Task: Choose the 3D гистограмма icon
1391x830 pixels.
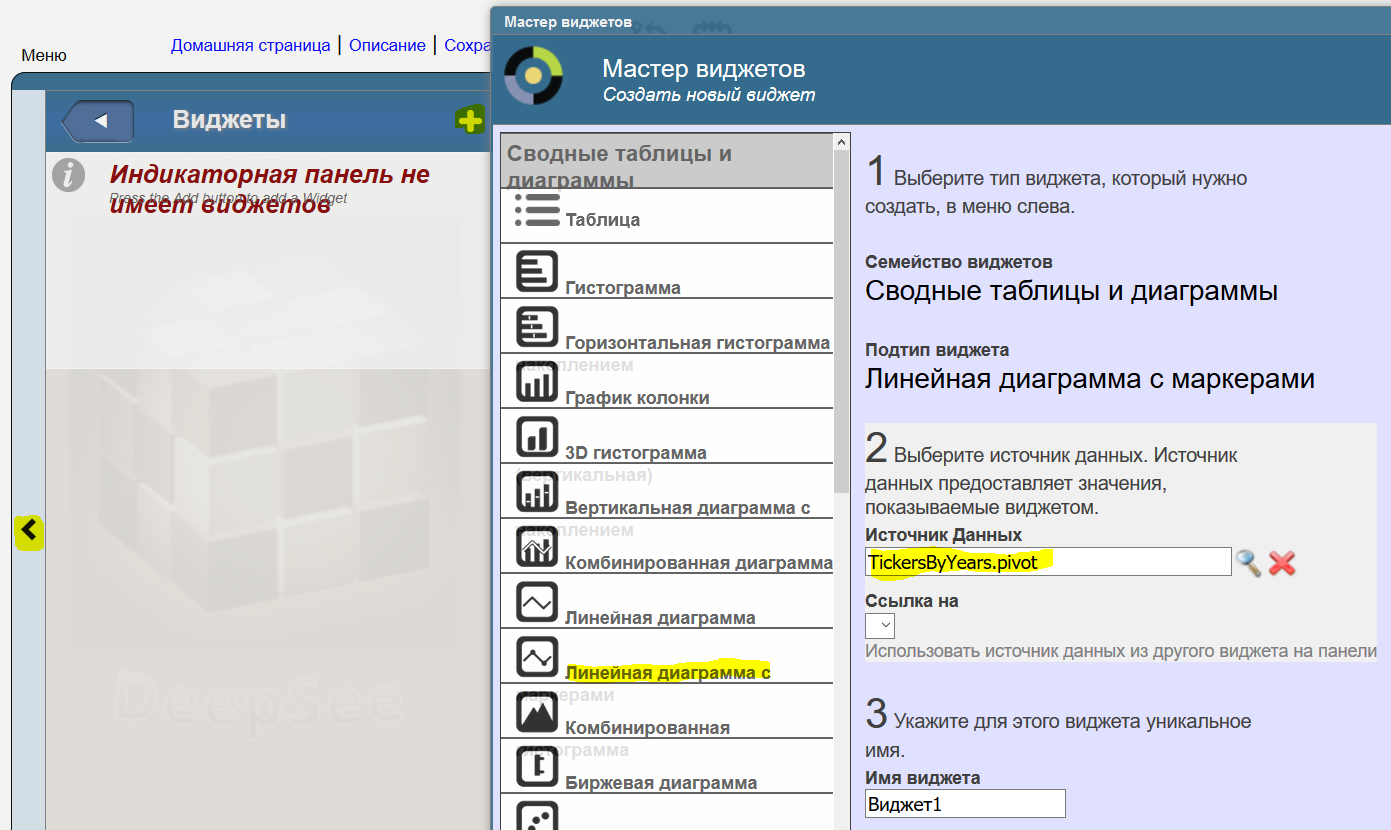Action: pos(537,436)
